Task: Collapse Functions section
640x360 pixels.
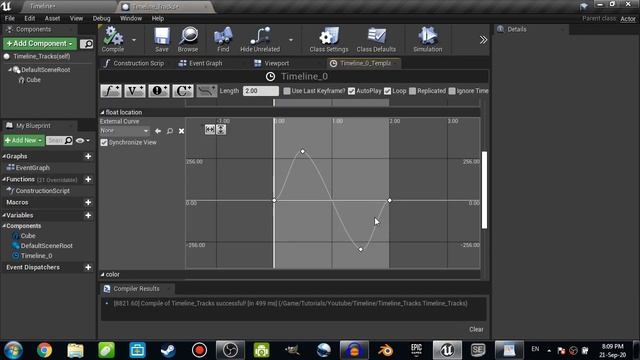Action: coord(4,179)
